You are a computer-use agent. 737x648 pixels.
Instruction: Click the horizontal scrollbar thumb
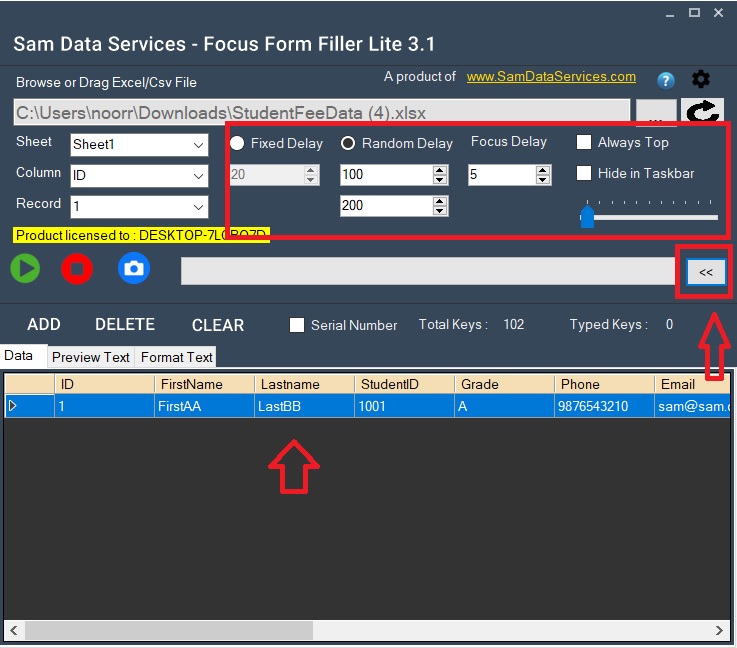tap(169, 630)
